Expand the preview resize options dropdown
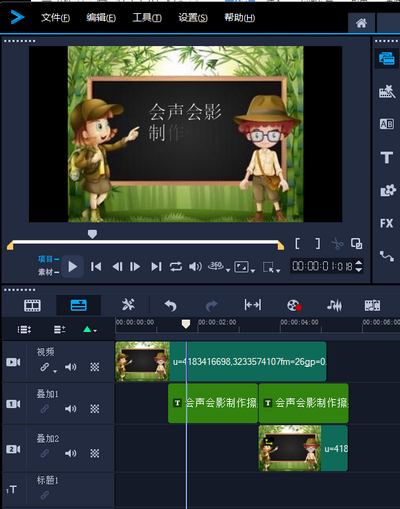This screenshot has height=509, width=400. (x=253, y=271)
